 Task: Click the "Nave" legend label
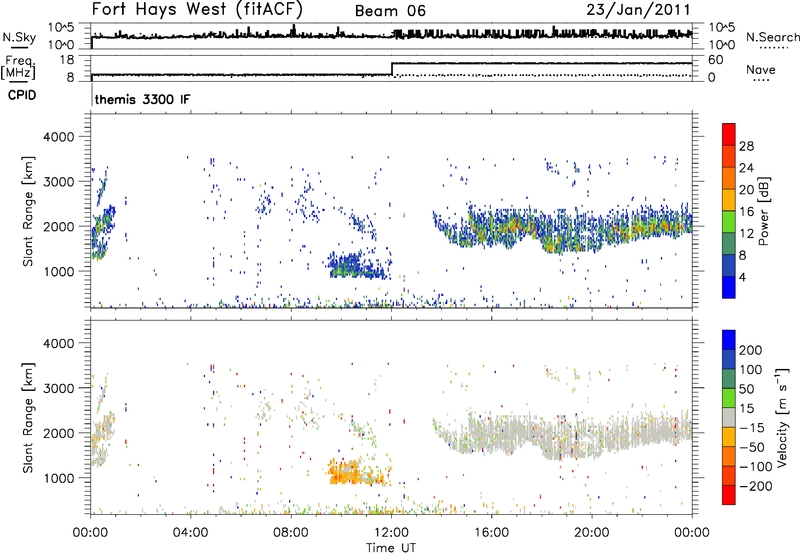761,69
